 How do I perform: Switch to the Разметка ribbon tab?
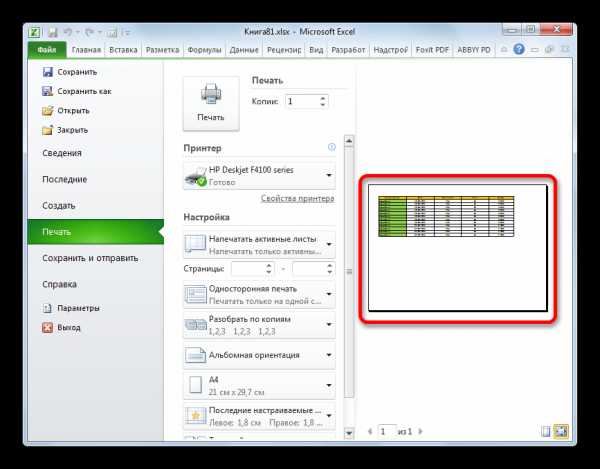pyautogui.click(x=162, y=50)
